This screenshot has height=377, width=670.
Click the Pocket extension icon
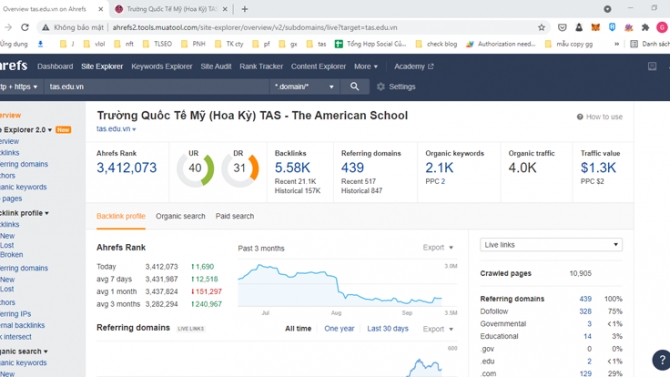click(562, 27)
